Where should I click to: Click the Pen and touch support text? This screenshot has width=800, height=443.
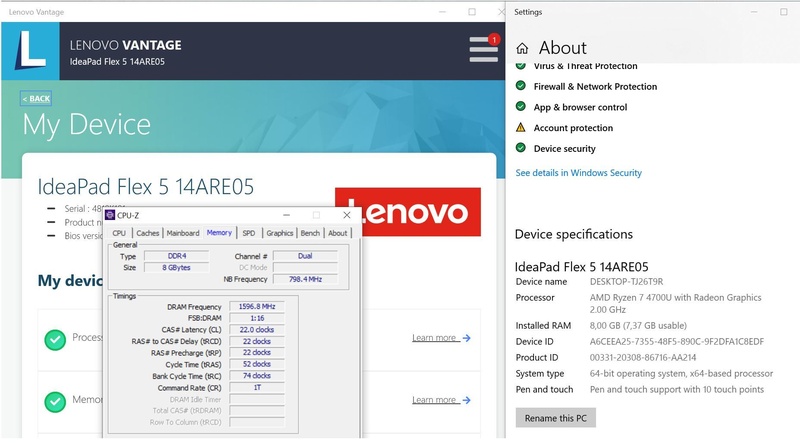(x=677, y=389)
